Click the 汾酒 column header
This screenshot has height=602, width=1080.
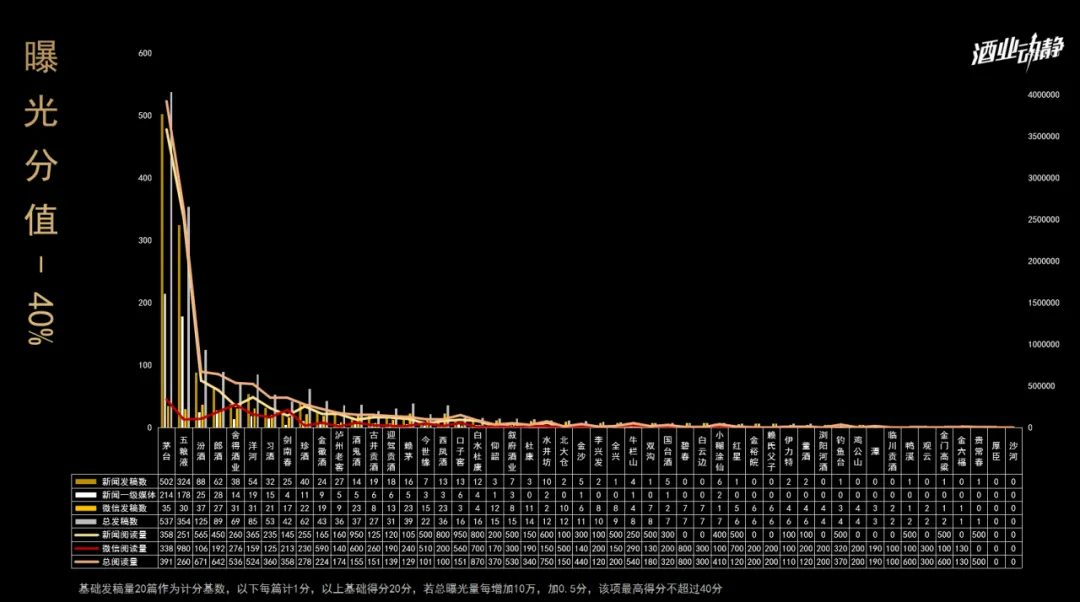tap(200, 451)
